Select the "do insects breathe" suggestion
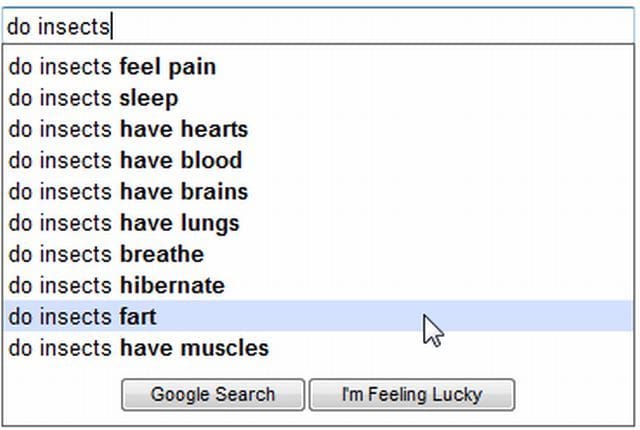This screenshot has height=430, width=640. (x=106, y=254)
